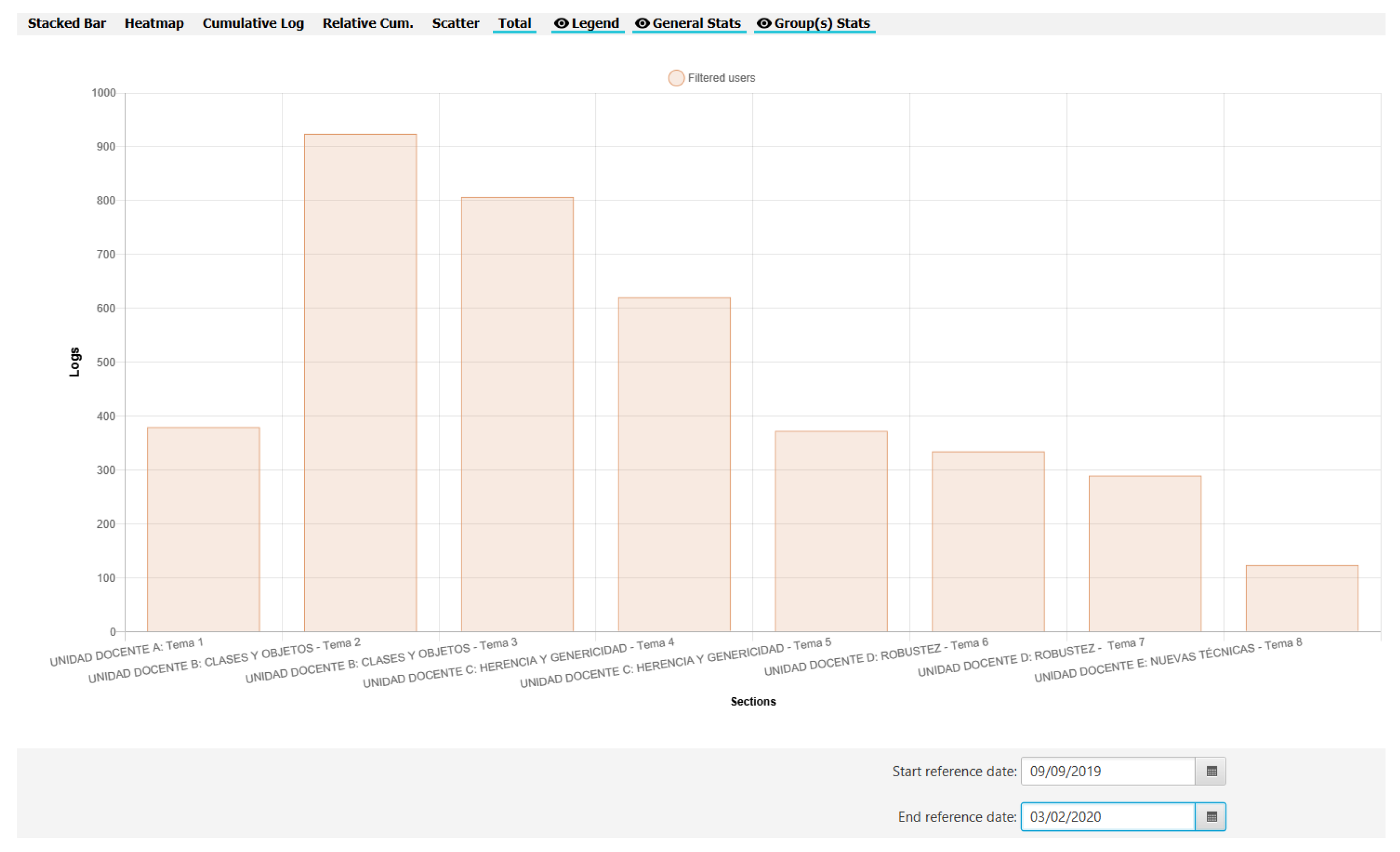Viewport: 1400px width, 852px height.
Task: Show the Scatter chart tab
Action: [455, 23]
